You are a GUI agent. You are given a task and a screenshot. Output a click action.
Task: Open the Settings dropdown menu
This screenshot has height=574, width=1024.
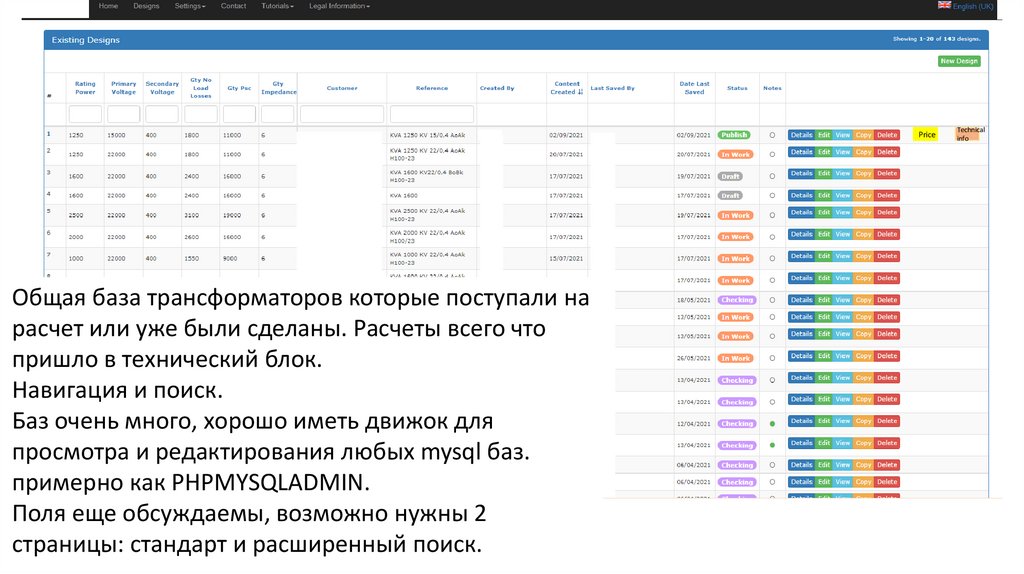tap(189, 6)
